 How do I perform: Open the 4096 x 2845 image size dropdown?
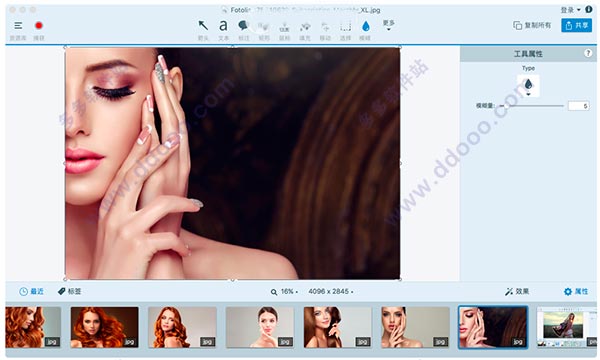331,292
